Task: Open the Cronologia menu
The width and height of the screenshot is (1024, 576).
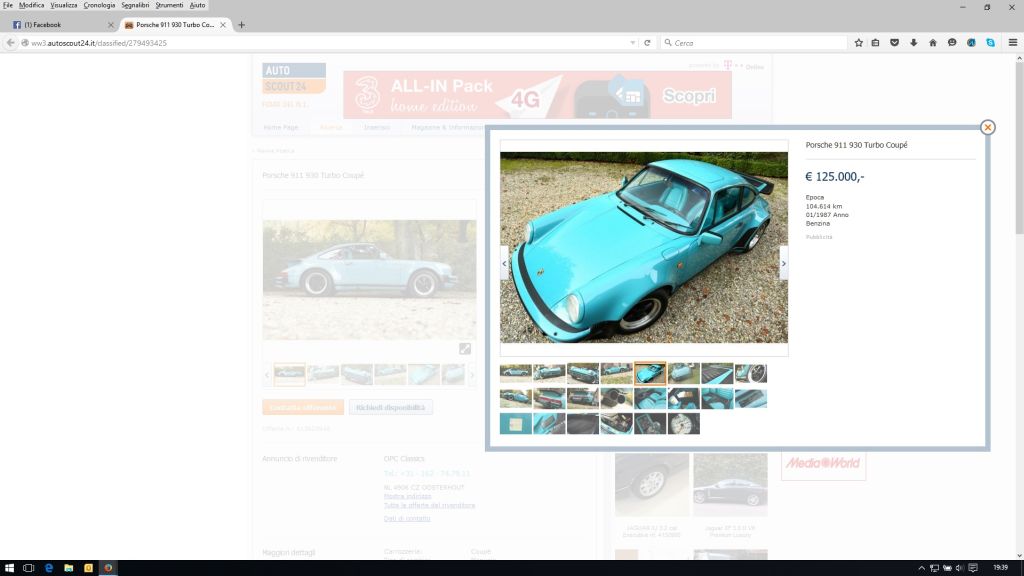Action: tap(99, 5)
